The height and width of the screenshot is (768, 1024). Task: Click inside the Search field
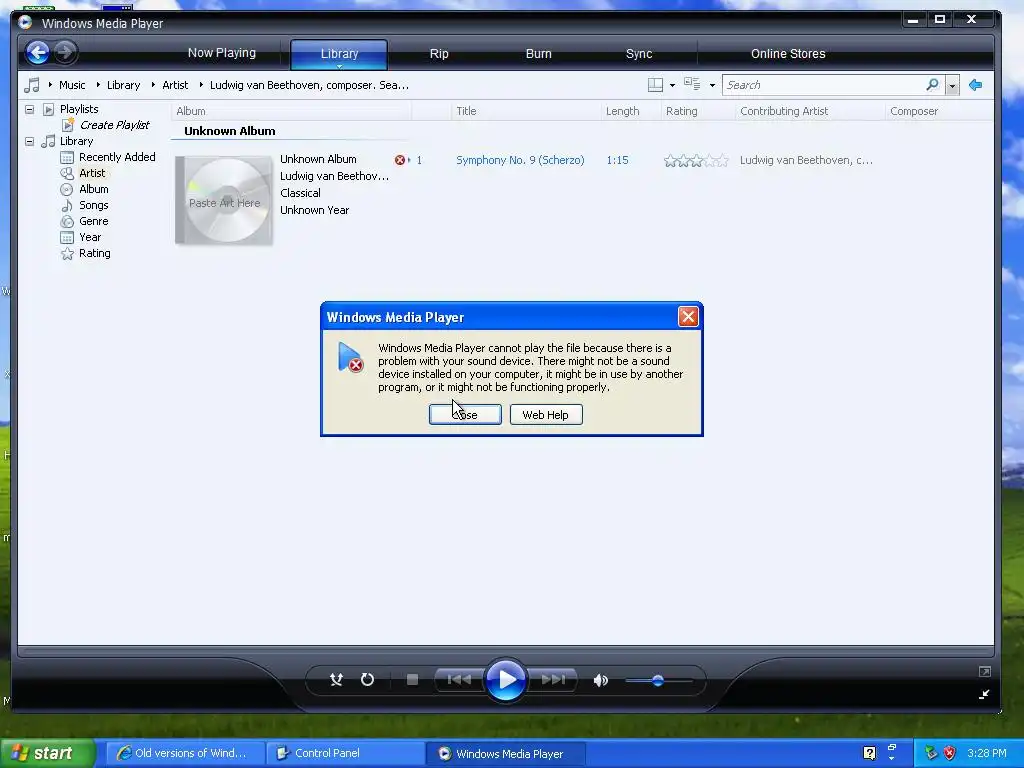click(x=824, y=85)
